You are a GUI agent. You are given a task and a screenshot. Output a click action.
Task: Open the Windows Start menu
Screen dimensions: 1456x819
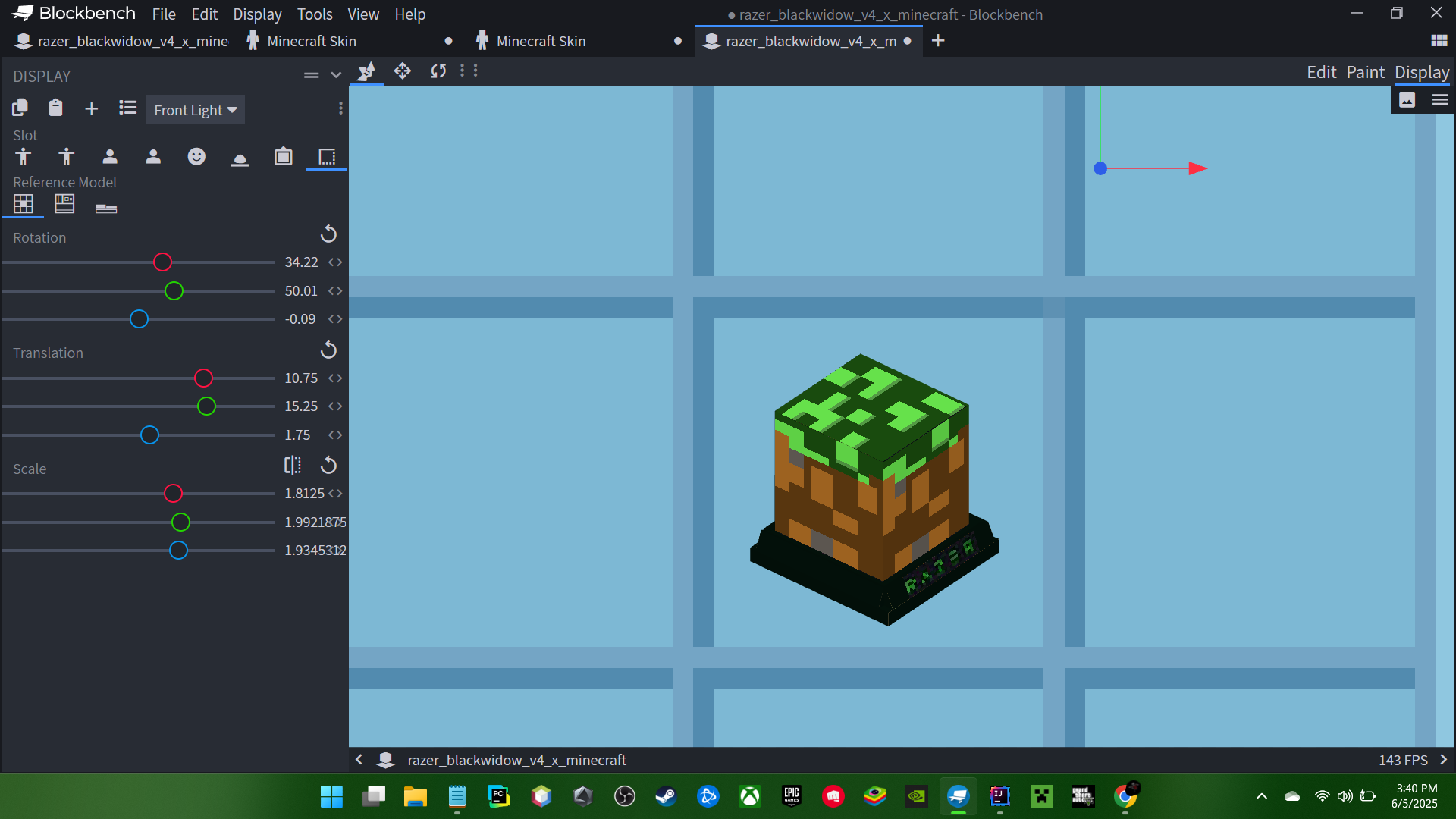pyautogui.click(x=331, y=796)
